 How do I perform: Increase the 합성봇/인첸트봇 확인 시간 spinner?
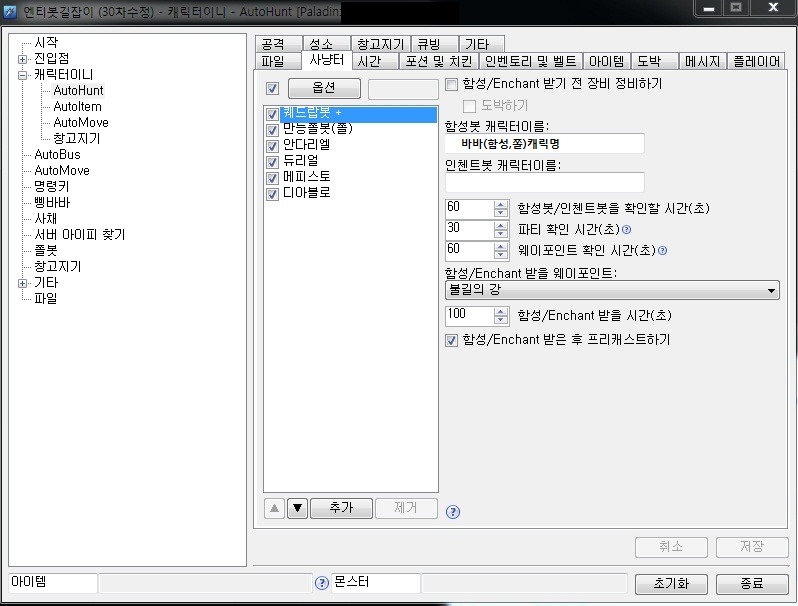tap(501, 204)
